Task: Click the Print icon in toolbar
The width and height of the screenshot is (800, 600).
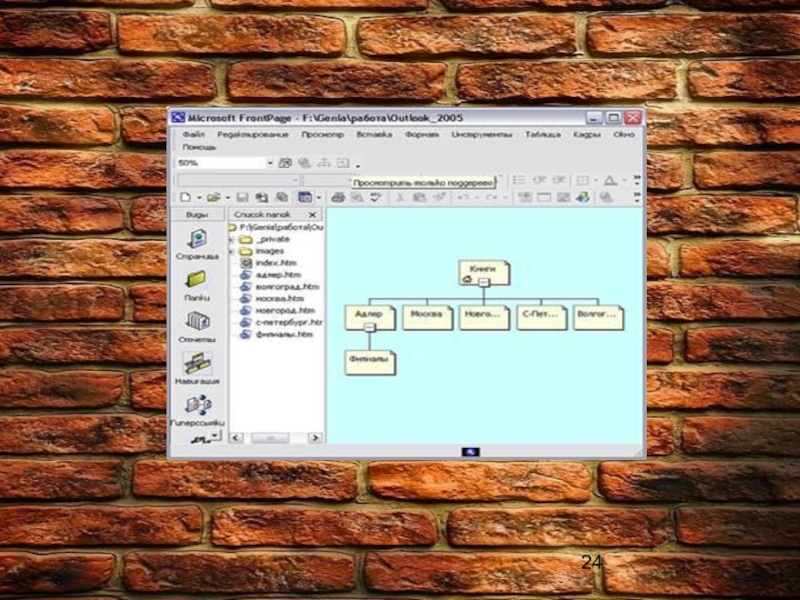Action: (x=337, y=197)
